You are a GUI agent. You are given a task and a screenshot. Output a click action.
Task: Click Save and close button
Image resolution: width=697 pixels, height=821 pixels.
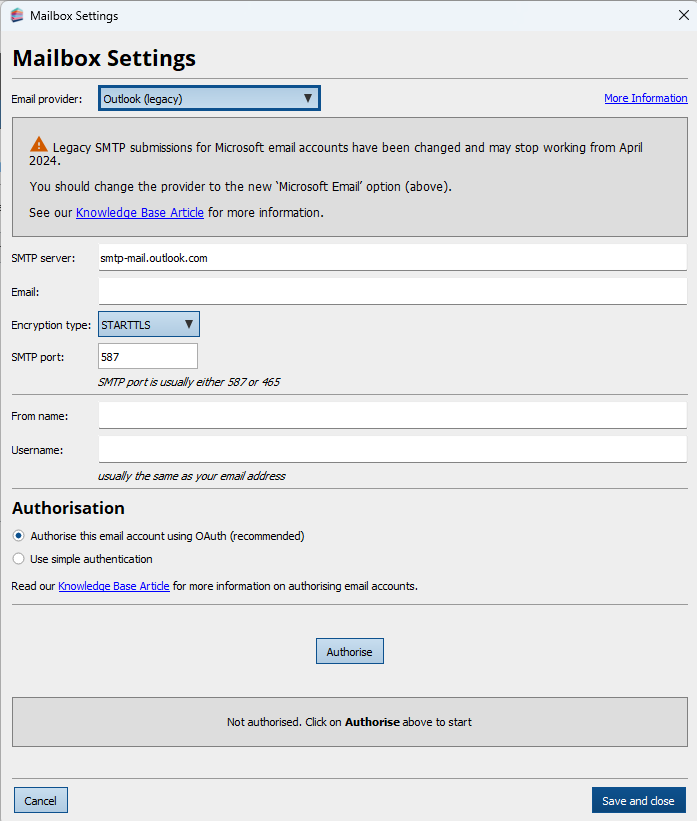coord(638,800)
